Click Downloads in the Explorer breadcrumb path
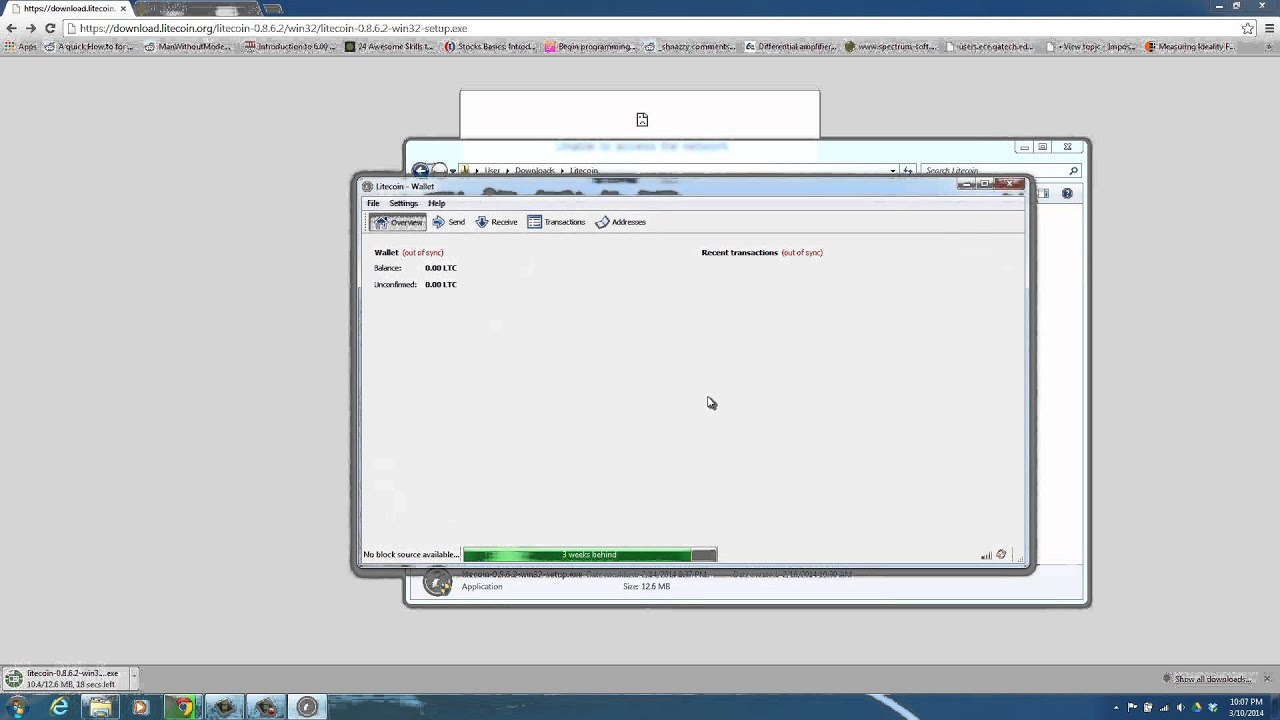Screen dimensions: 1280x720 coord(534,171)
